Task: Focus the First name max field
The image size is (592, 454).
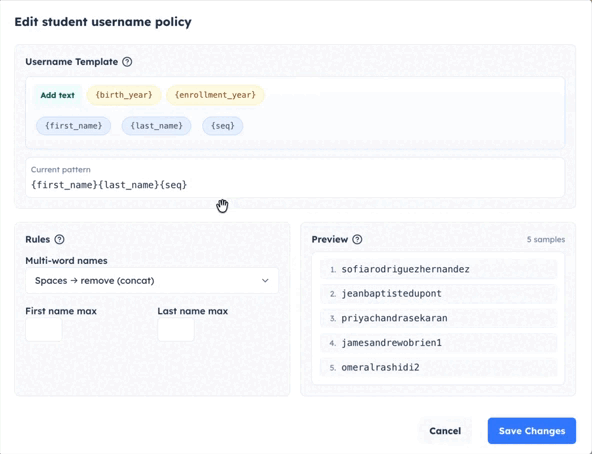Action: point(44,329)
